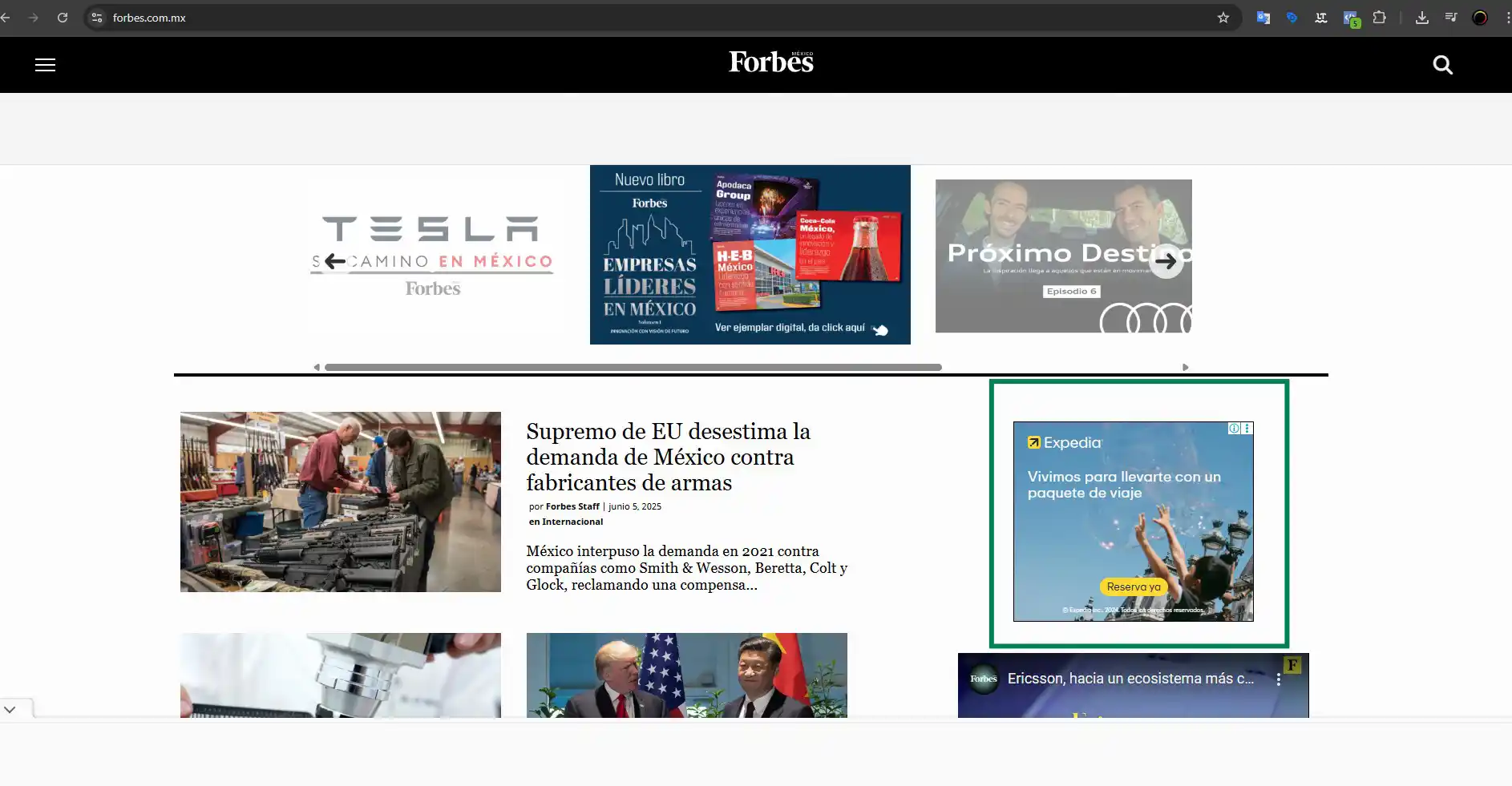The width and height of the screenshot is (1512, 786).
Task: Open the extension icon with green badge
Action: 1351,18
